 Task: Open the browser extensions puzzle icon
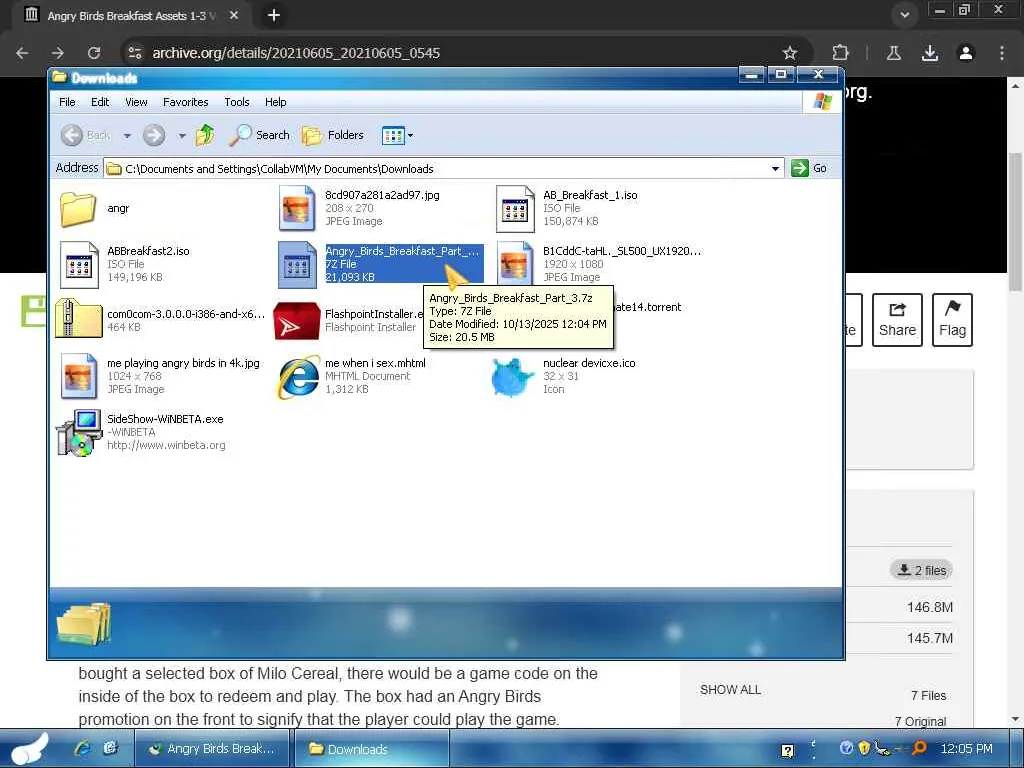click(x=840, y=53)
